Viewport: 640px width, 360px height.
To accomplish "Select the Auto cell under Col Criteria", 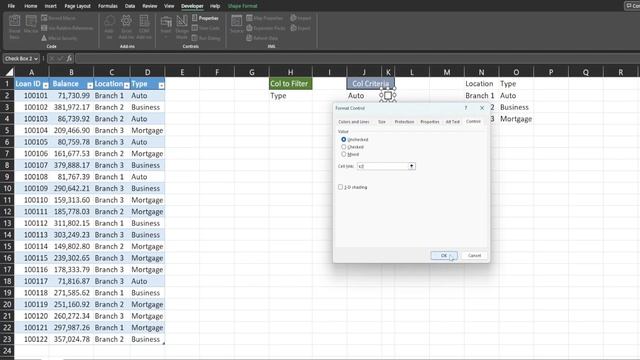I will (364, 96).
